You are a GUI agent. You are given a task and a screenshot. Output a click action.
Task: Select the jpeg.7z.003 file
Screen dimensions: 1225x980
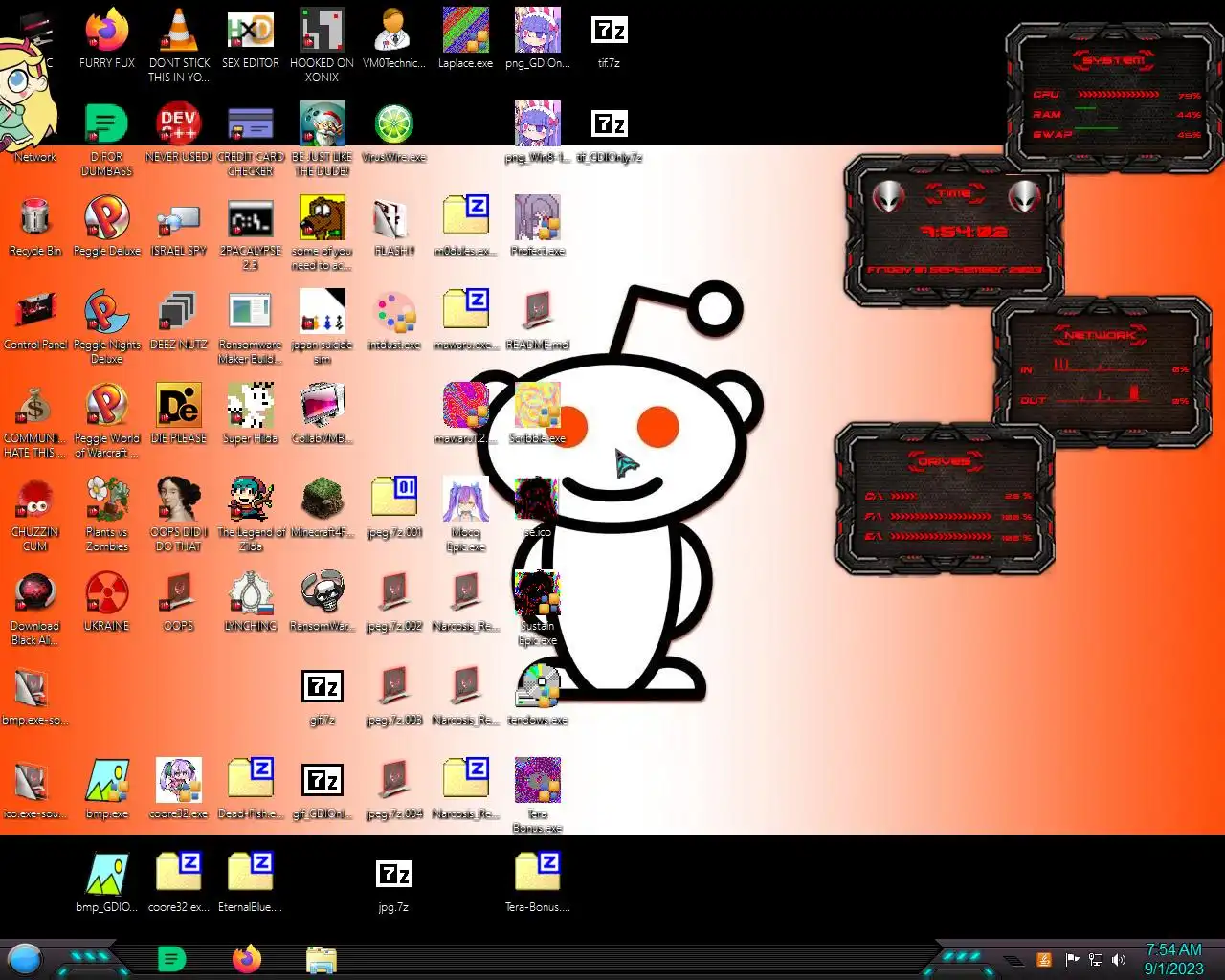[x=394, y=694]
